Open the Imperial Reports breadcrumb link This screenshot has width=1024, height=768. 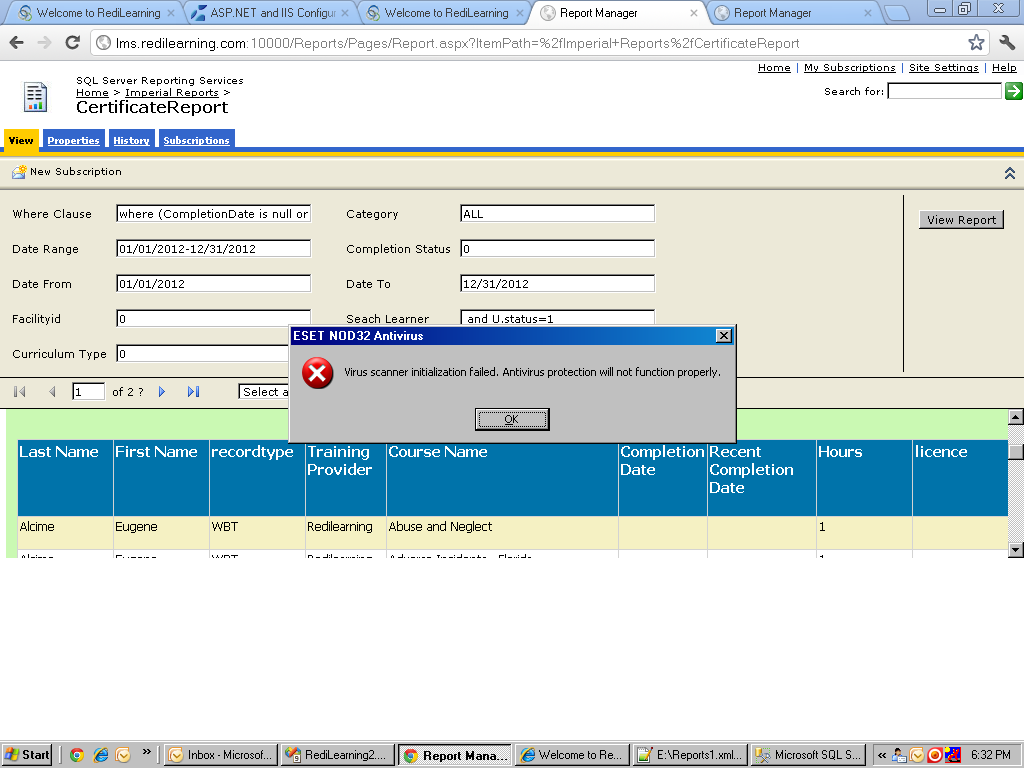tap(172, 93)
